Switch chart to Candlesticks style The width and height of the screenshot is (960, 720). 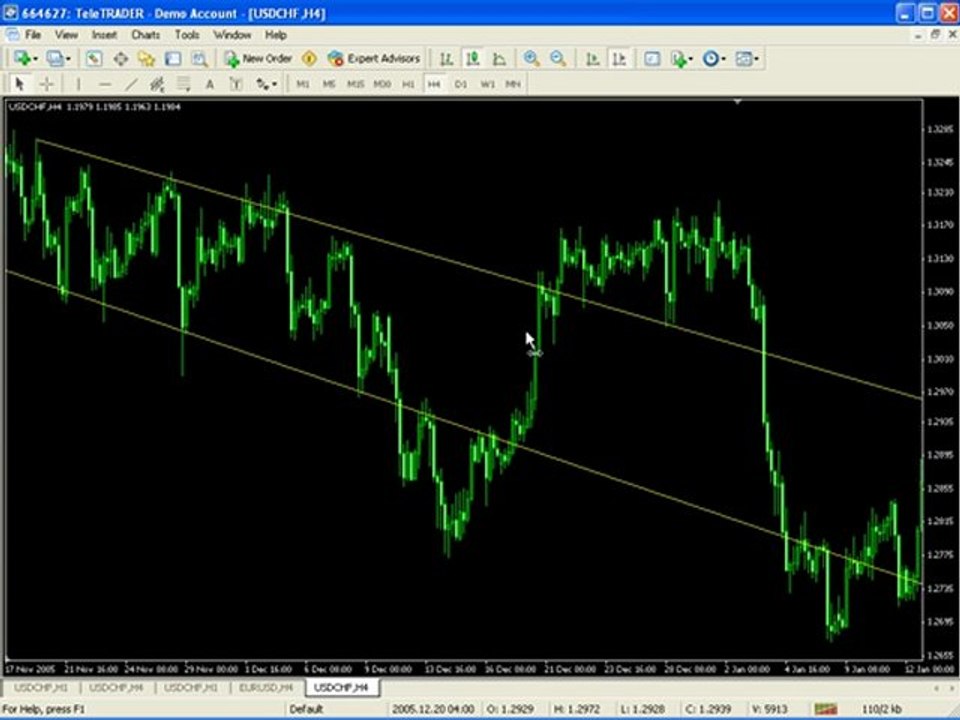[x=473, y=59]
